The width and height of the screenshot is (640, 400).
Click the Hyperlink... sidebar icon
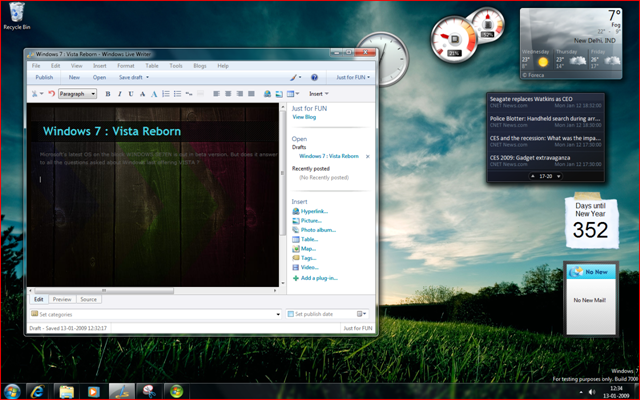[x=296, y=211]
